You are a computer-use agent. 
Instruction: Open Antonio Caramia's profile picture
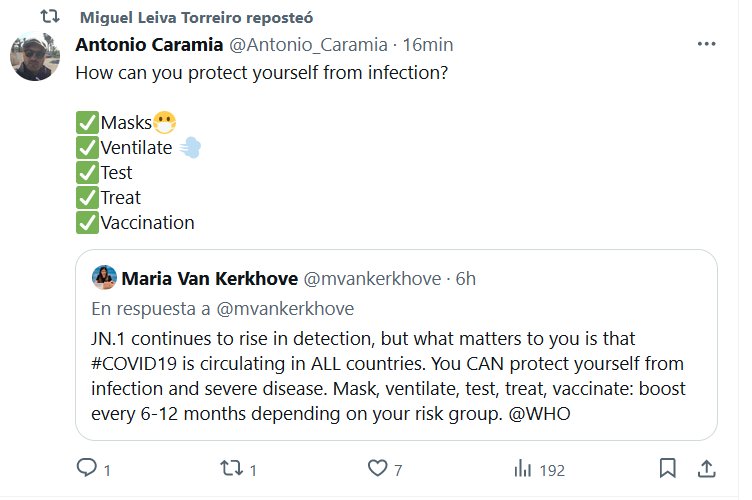click(35, 56)
